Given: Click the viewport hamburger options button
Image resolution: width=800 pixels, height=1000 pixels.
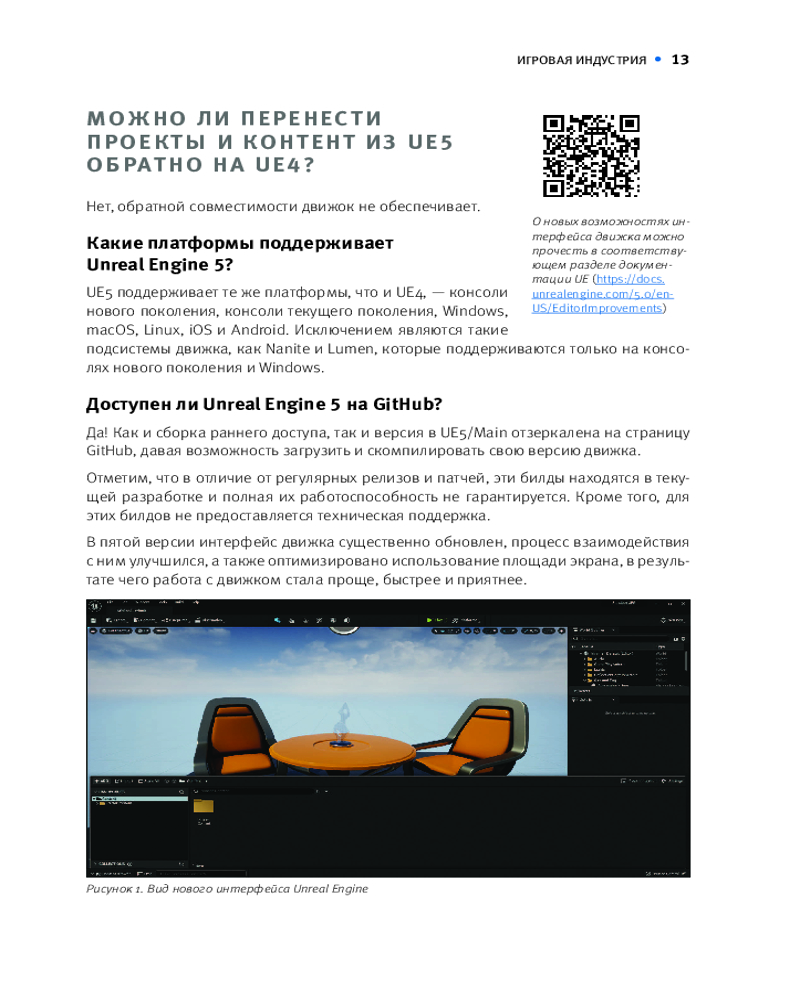Looking at the screenshot, I should click(93, 632).
